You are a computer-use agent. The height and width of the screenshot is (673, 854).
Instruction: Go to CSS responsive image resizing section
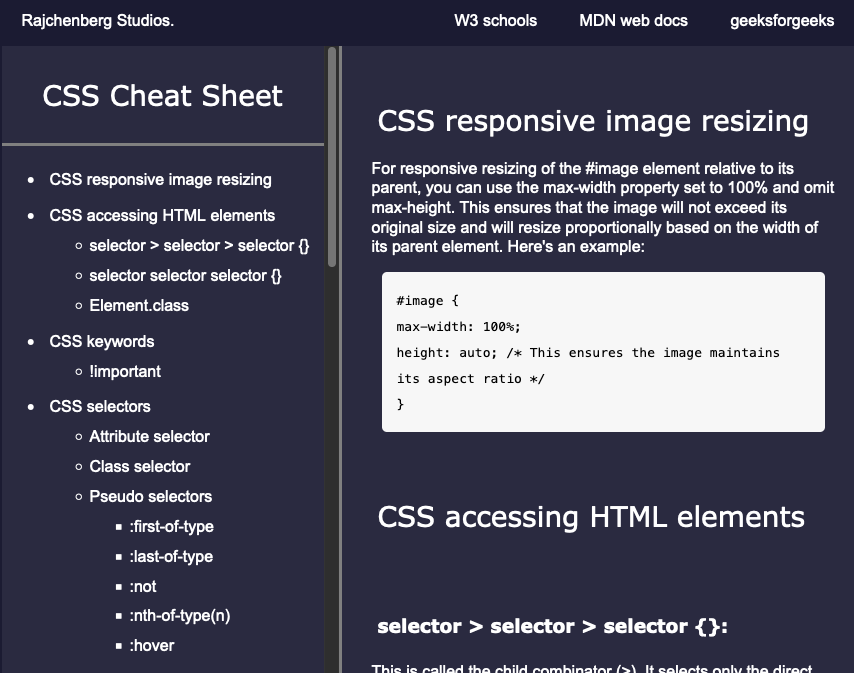(160, 180)
